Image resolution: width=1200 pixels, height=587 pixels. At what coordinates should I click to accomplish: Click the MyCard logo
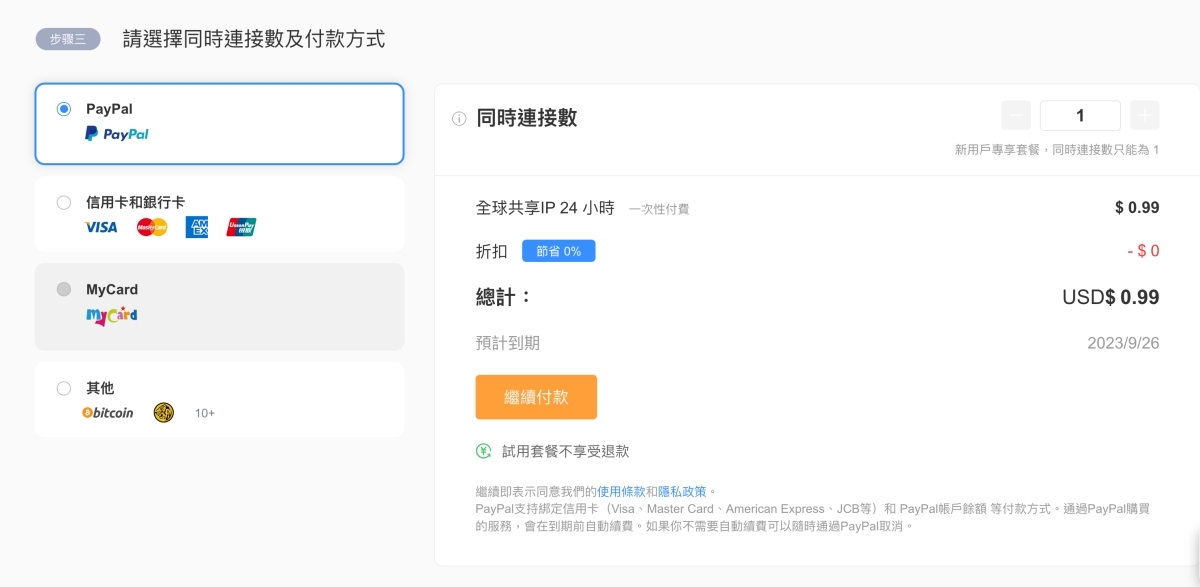[x=111, y=316]
